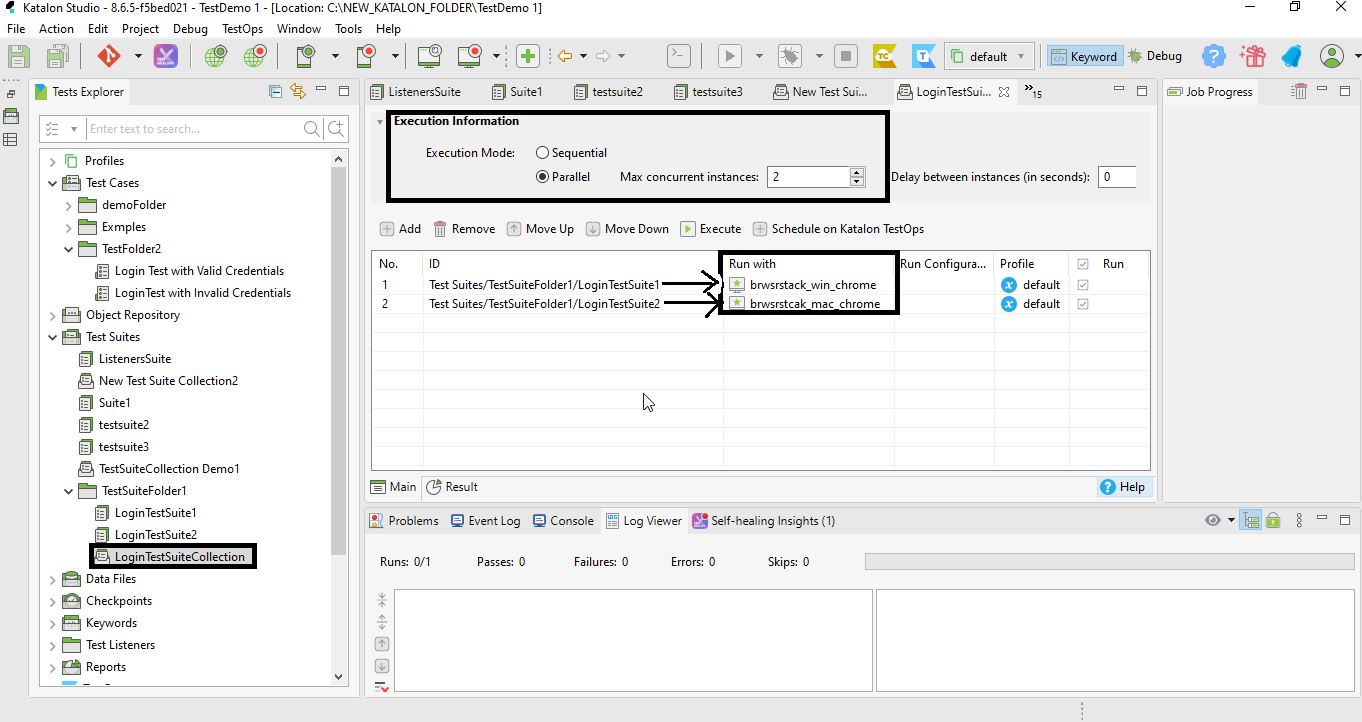The image size is (1362, 722).
Task: Click the gift box icon
Action: 1251,56
